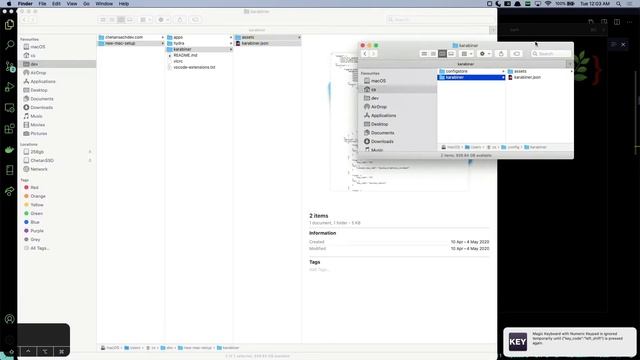Open Pictures in background Finder sidebar
The width and height of the screenshot is (640, 360).
coord(38,133)
